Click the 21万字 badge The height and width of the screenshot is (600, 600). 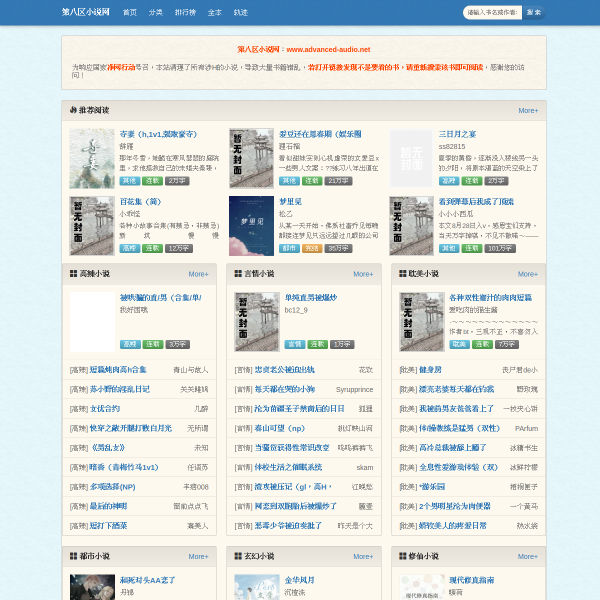338,181
